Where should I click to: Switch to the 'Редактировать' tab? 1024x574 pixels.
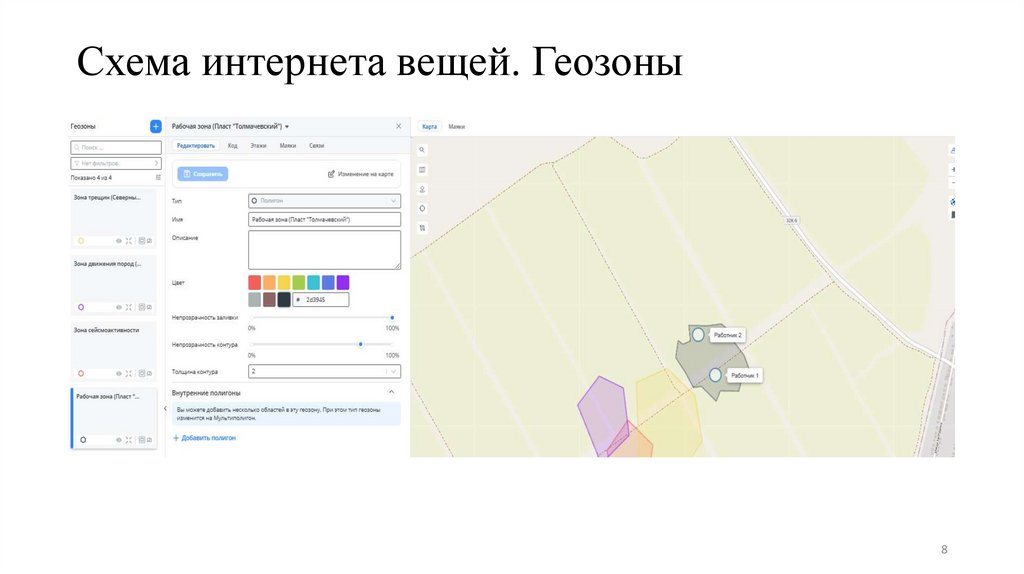click(x=196, y=146)
